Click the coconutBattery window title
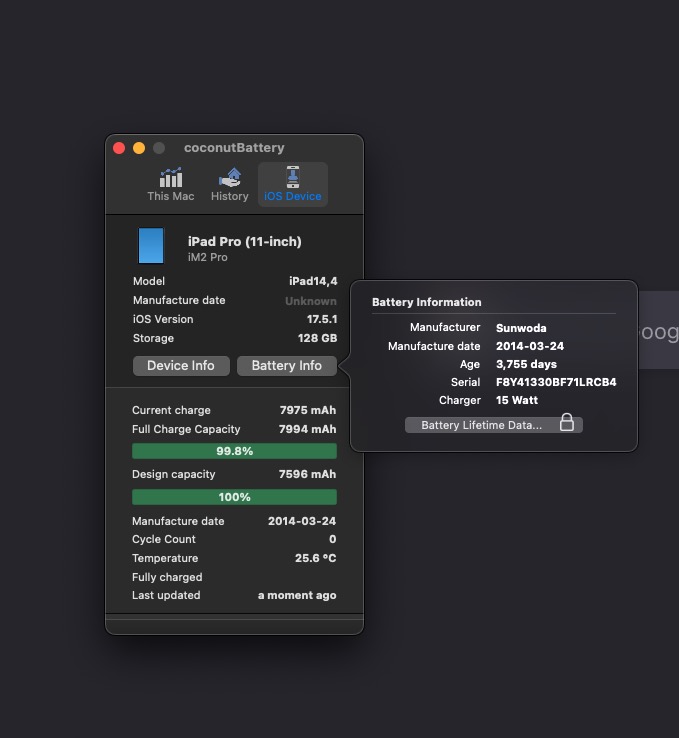Screen dimensions: 679x738 tap(234, 148)
